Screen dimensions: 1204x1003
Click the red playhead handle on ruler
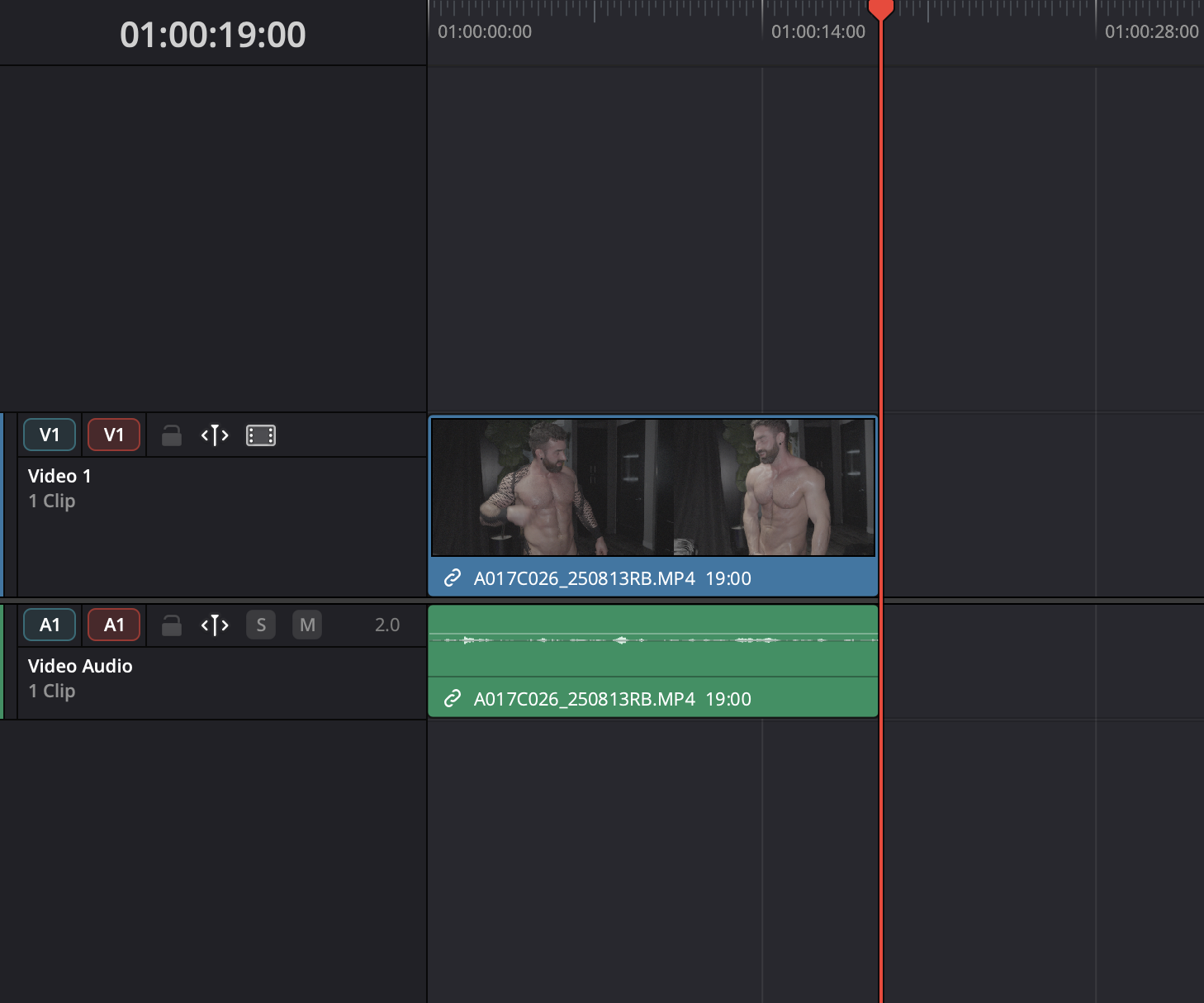coord(881,9)
